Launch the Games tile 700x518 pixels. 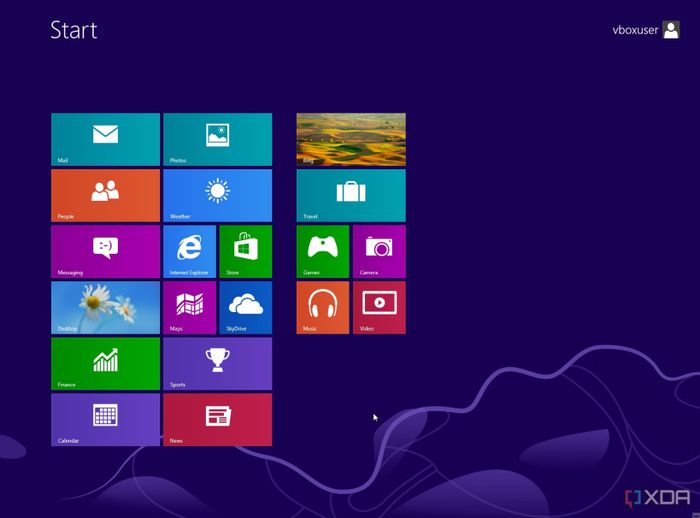(323, 251)
